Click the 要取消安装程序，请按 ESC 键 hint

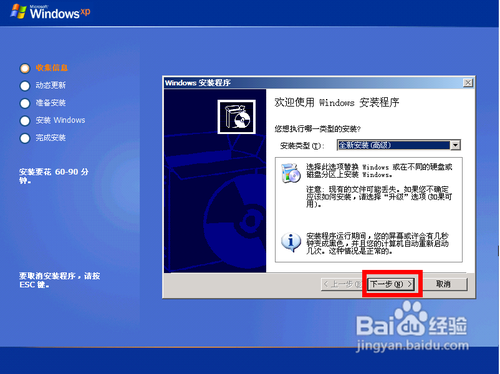[59, 280]
